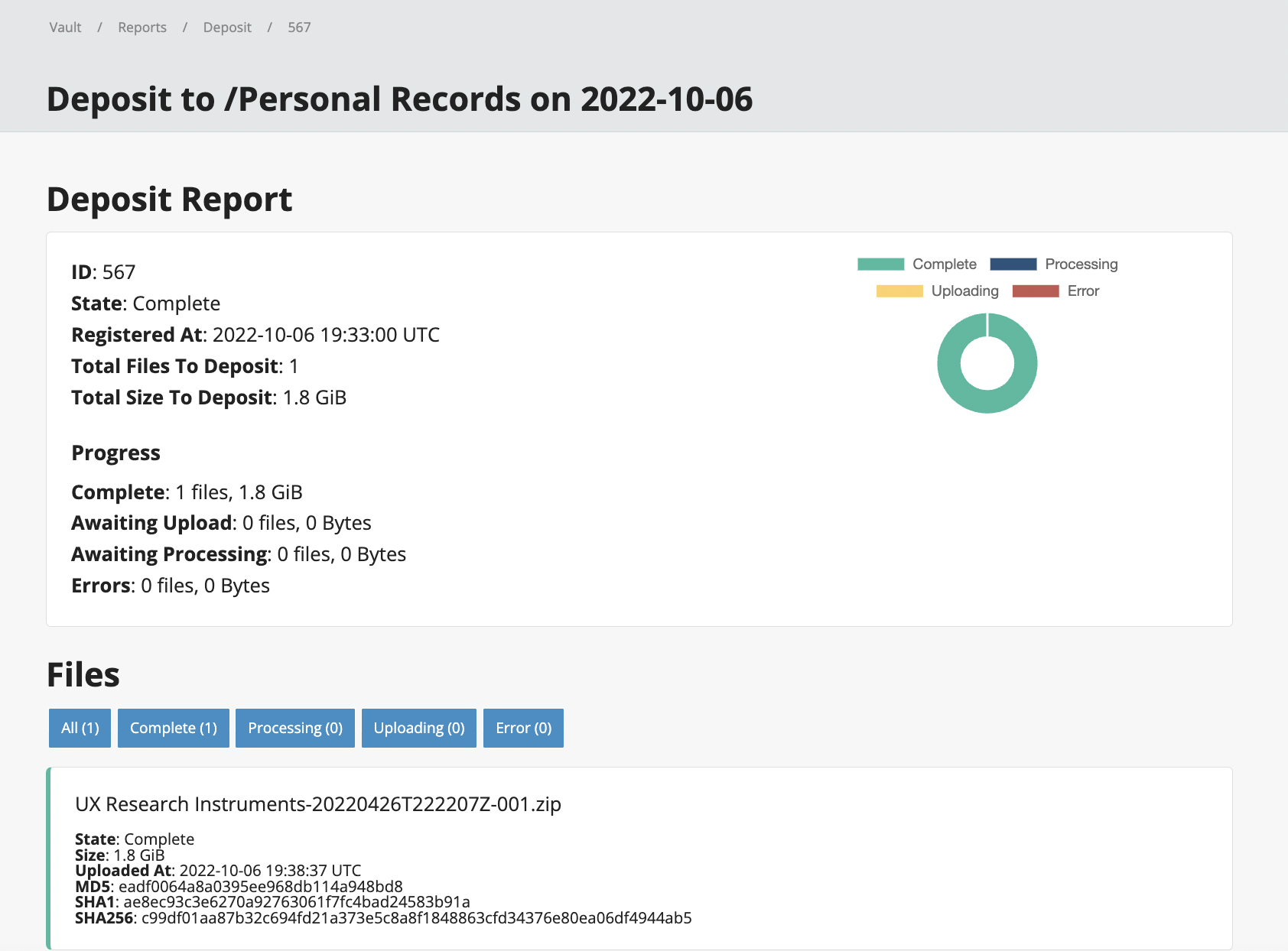Image resolution: width=1288 pixels, height=951 pixels.
Task: Click the SHA256 hash value
Action: pos(416,918)
